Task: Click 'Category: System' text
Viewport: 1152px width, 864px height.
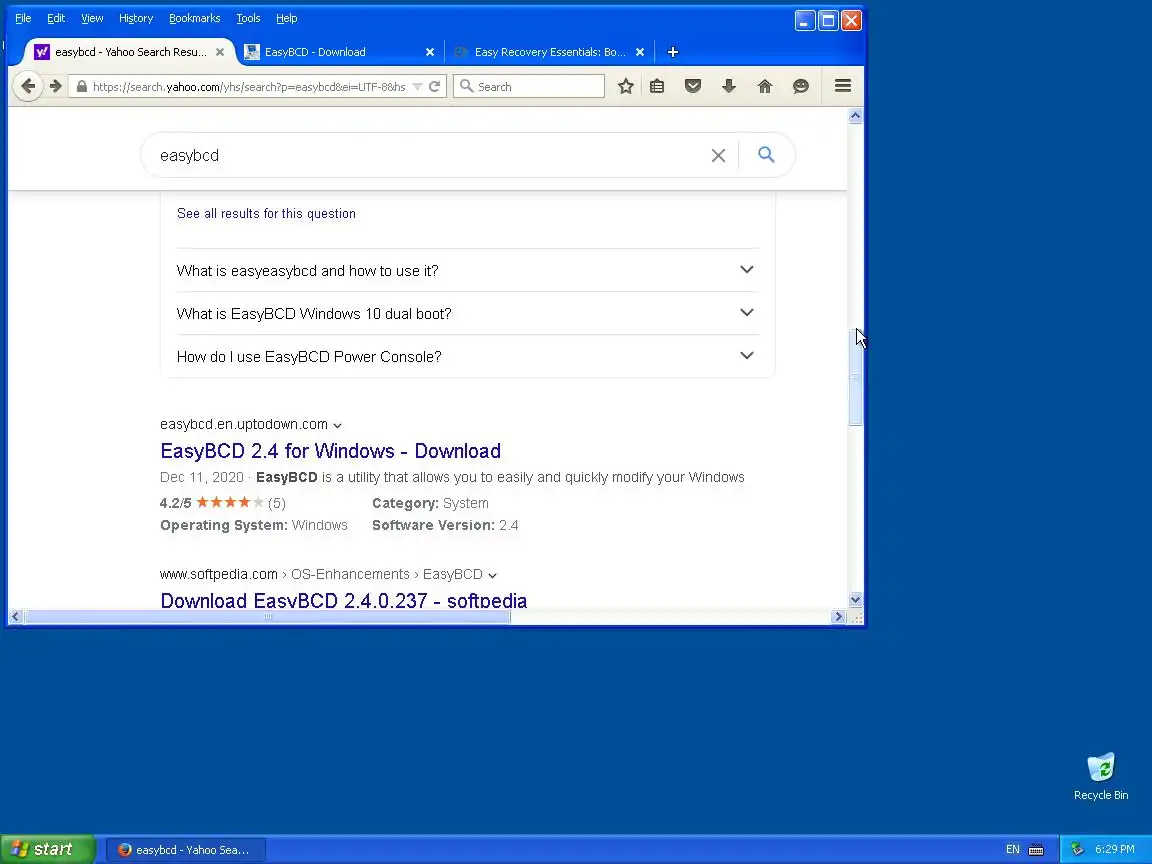Action: click(x=431, y=503)
